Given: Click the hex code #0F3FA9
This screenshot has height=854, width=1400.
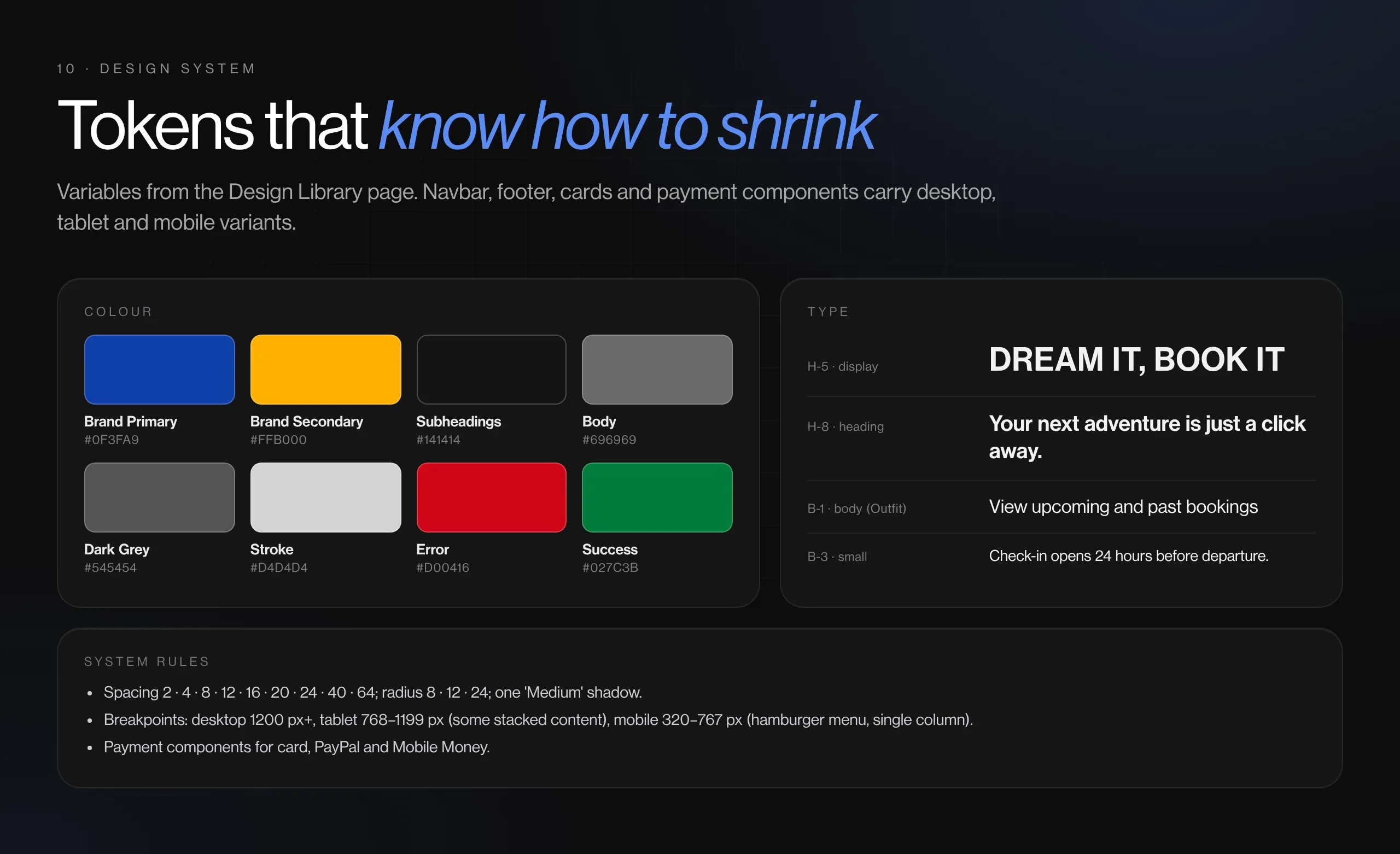Looking at the screenshot, I should tap(112, 439).
